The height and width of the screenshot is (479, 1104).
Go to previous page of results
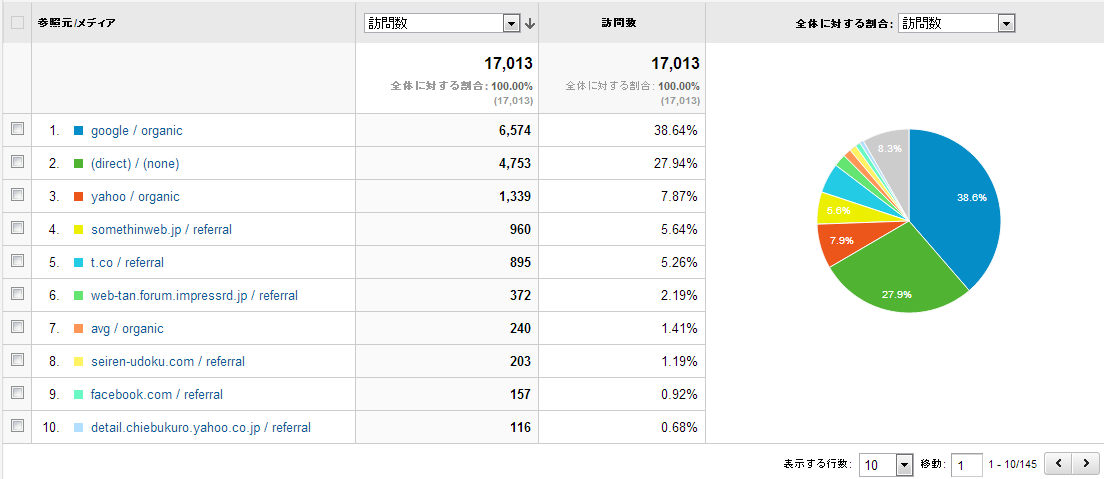(1058, 464)
